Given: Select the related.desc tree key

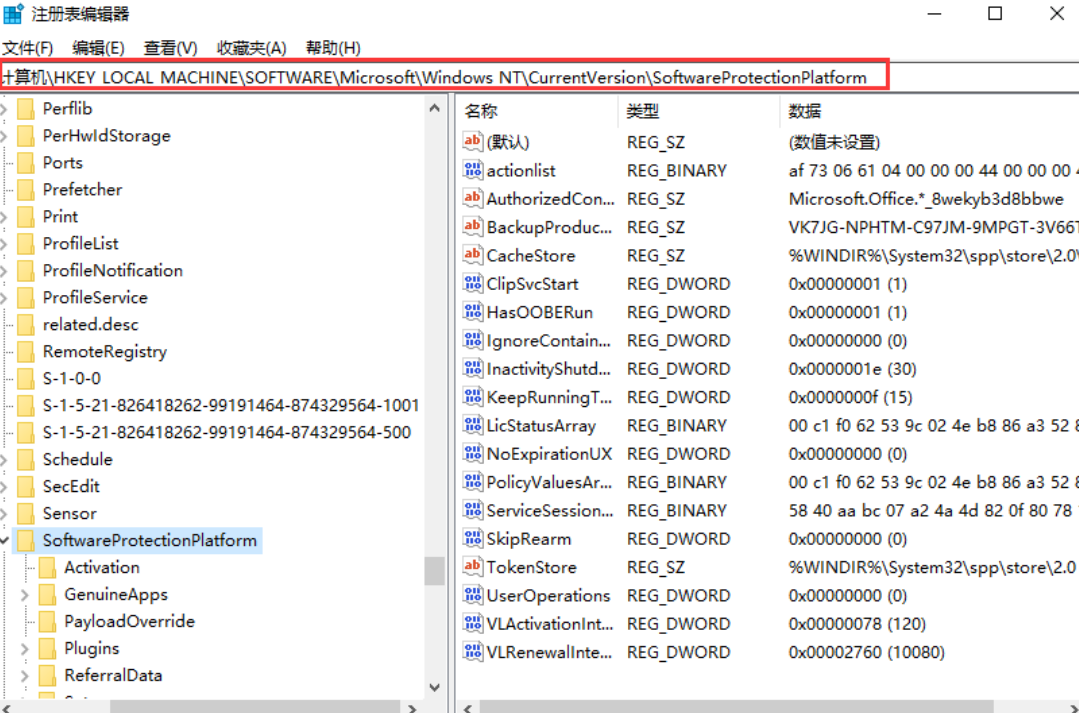Looking at the screenshot, I should tap(90, 324).
